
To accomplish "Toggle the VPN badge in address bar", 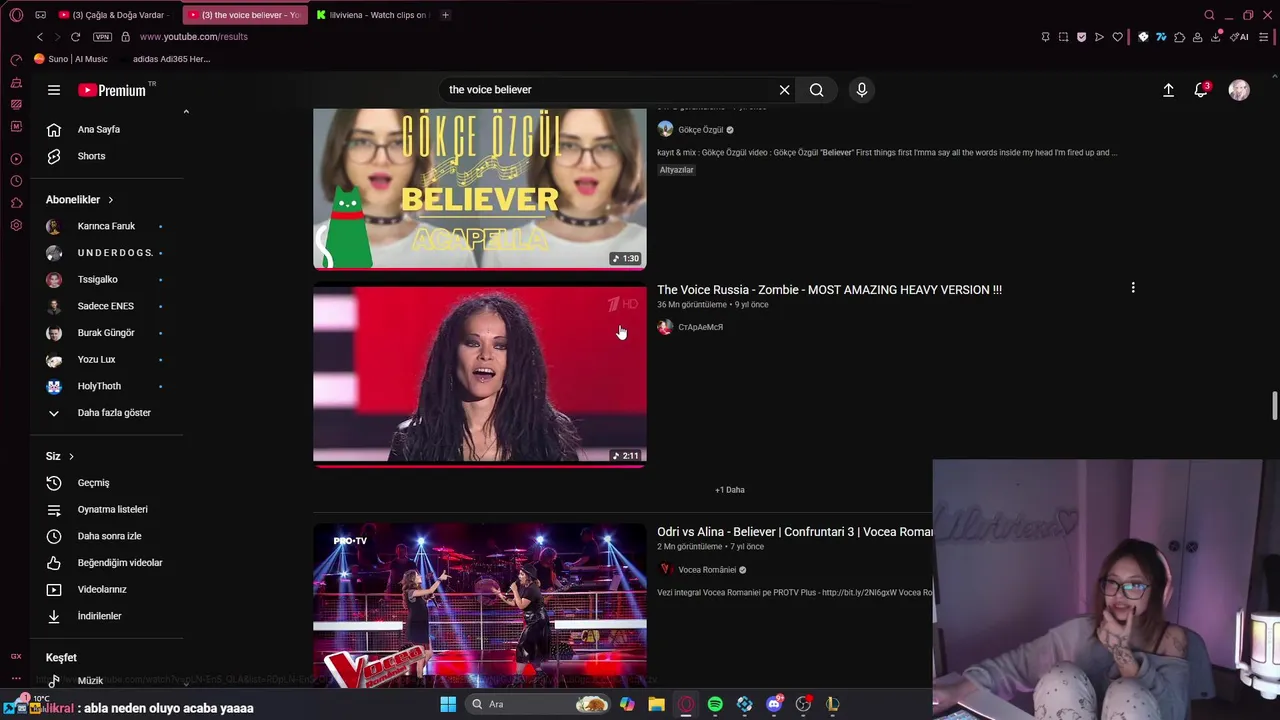I will (102, 37).
